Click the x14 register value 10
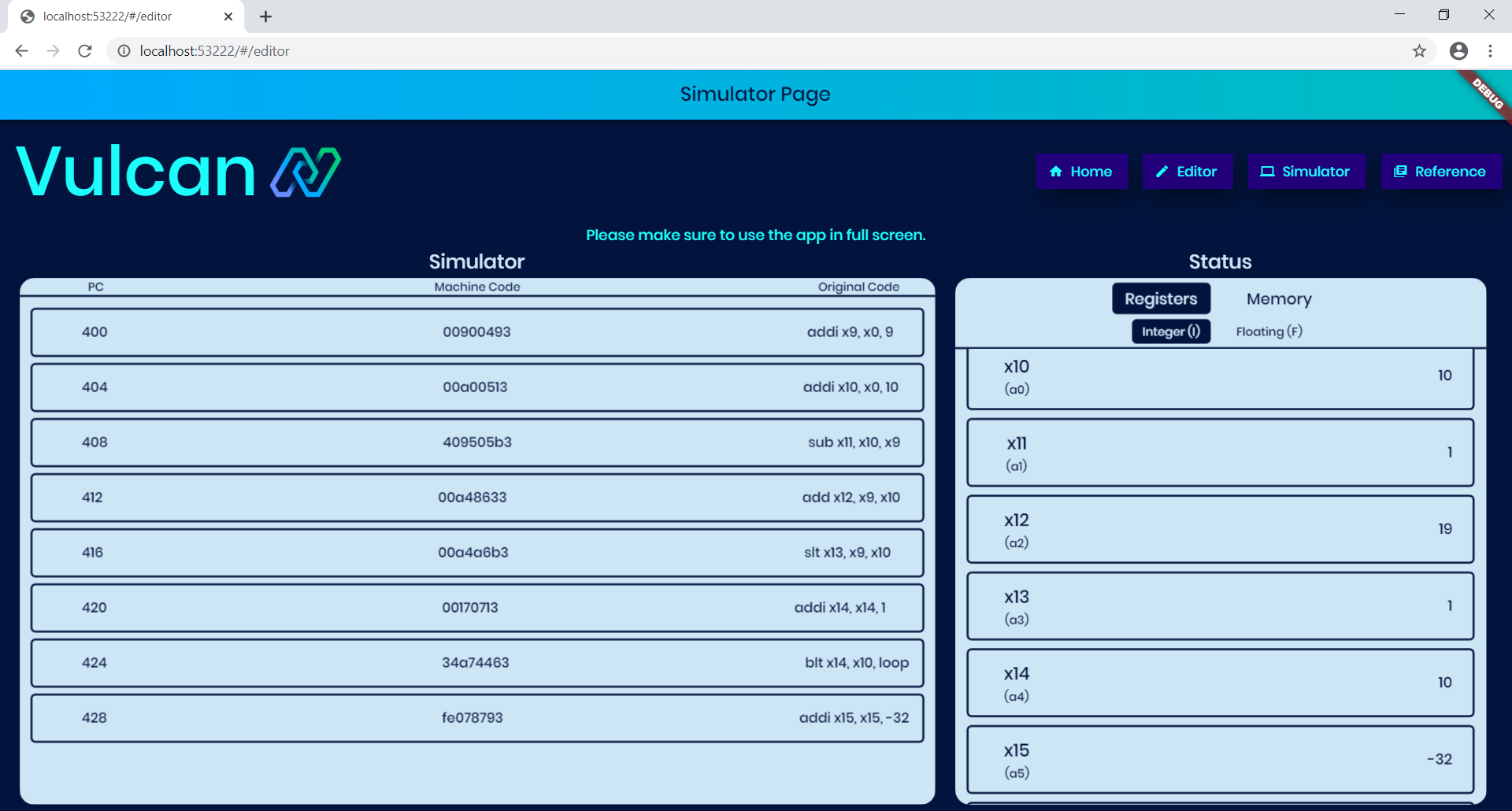Viewport: 1512px width, 811px height. tap(1444, 683)
